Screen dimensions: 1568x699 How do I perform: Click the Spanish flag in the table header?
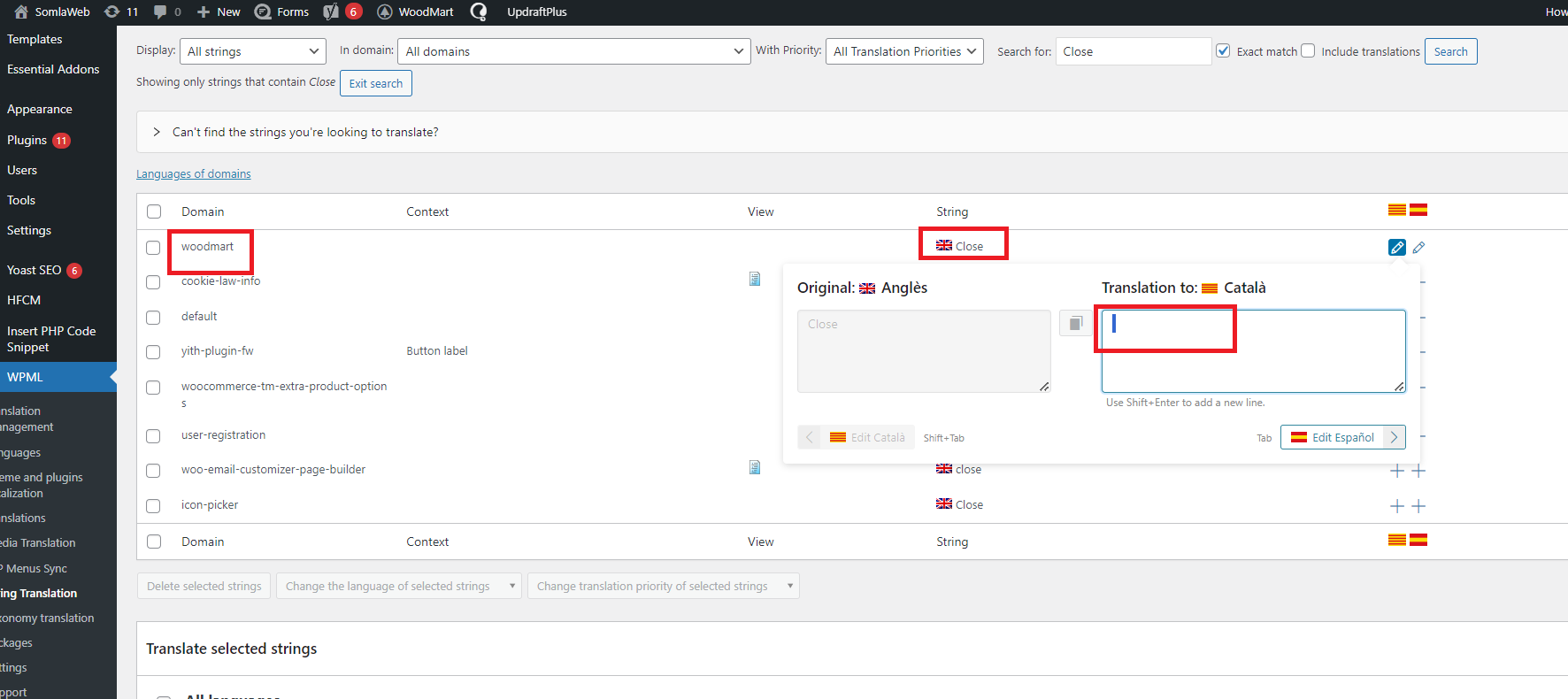1418,210
